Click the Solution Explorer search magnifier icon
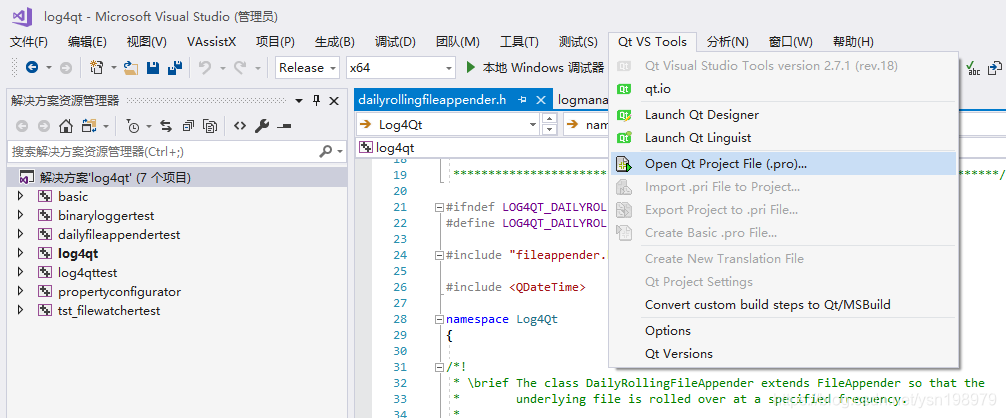The height and width of the screenshot is (418, 1006). click(326, 152)
